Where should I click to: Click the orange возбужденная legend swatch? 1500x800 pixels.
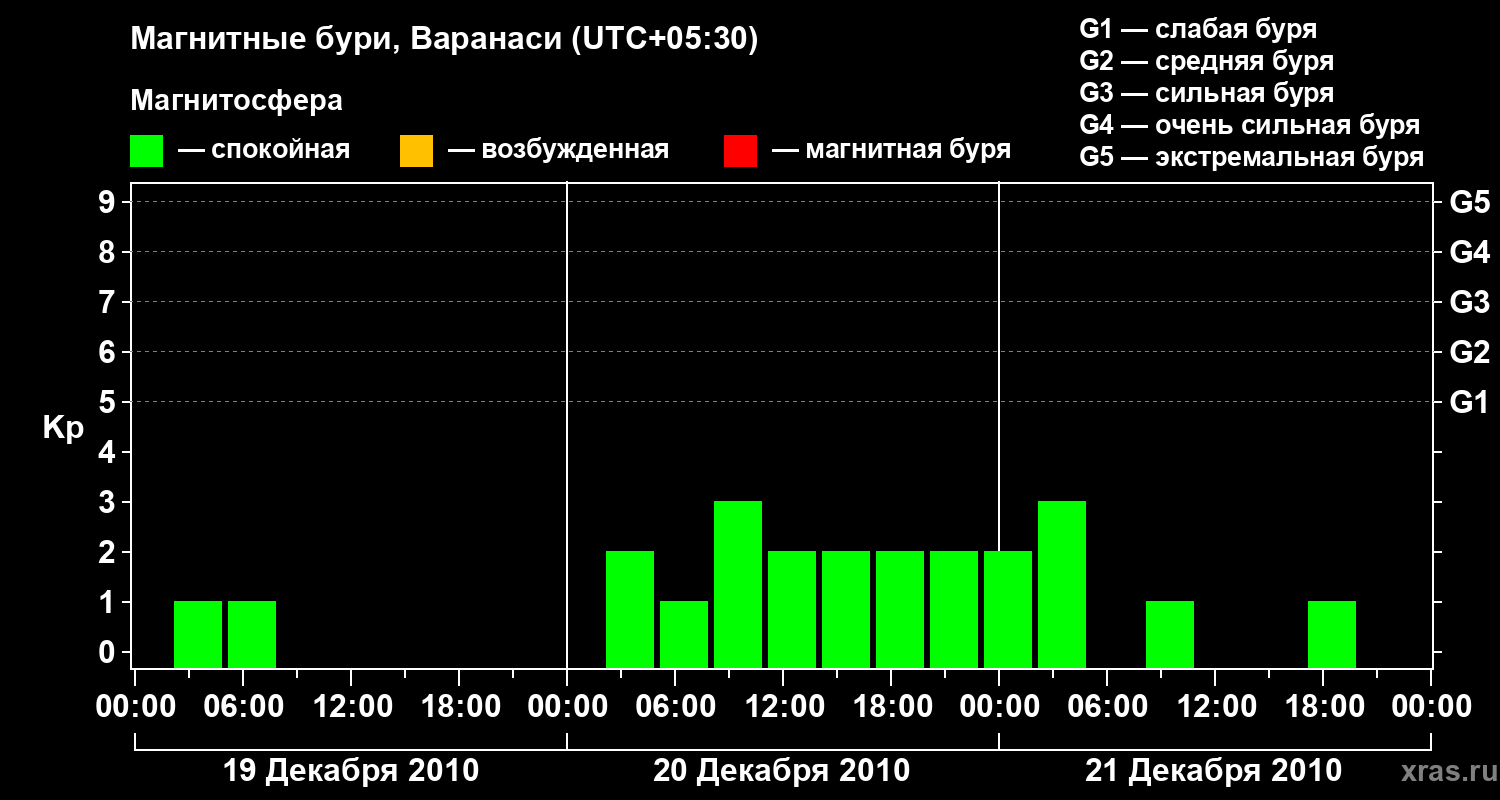point(416,151)
